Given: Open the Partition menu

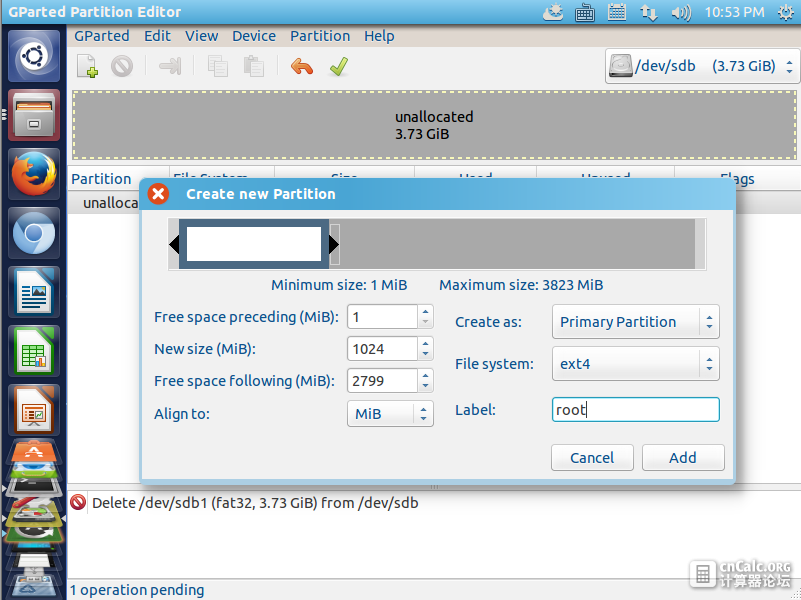Looking at the screenshot, I should tap(320, 36).
